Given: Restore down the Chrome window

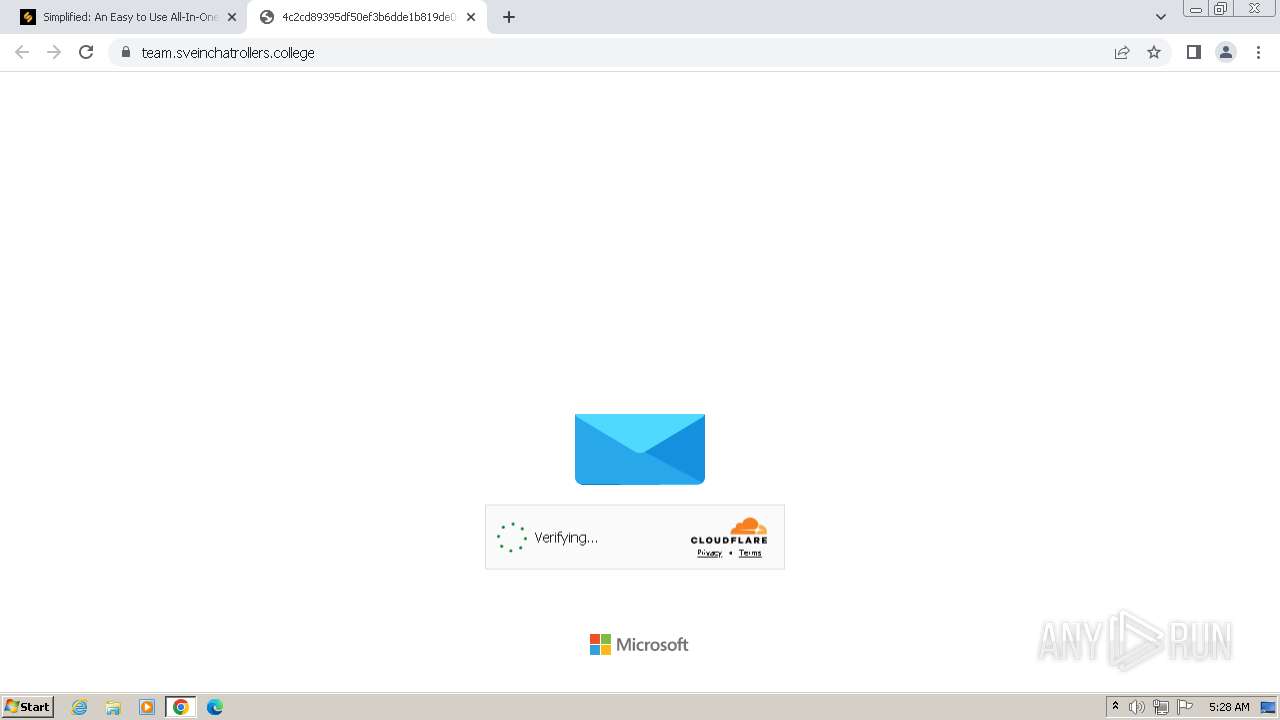Looking at the screenshot, I should (1221, 9).
